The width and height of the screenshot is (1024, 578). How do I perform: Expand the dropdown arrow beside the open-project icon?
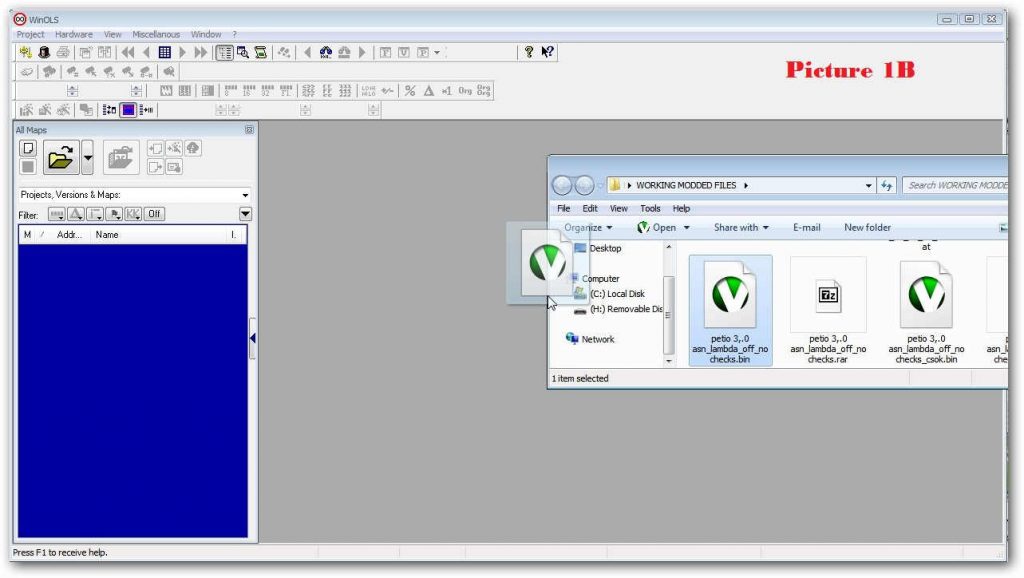click(x=87, y=157)
